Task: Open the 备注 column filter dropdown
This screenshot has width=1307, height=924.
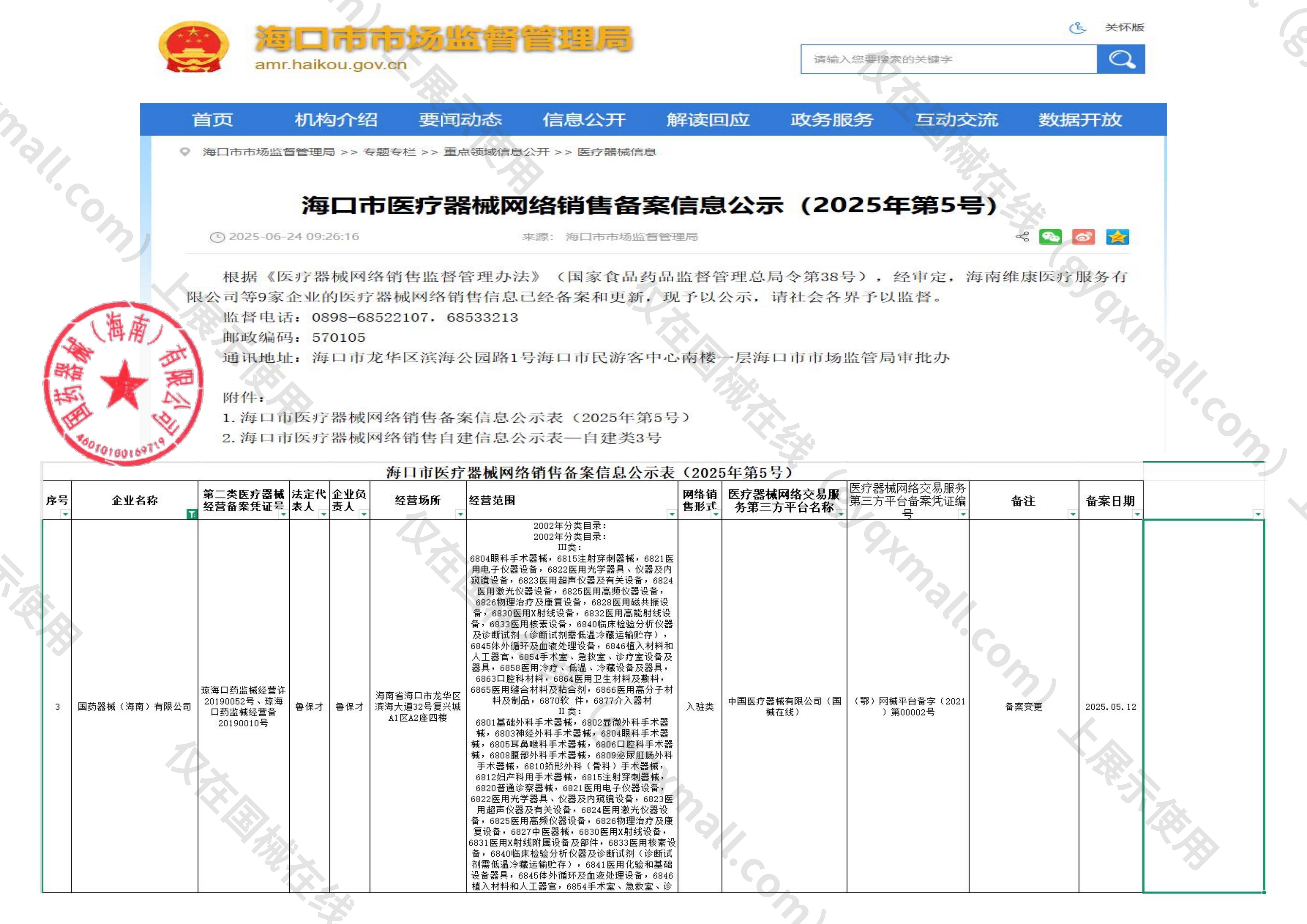Action: click(x=1072, y=514)
